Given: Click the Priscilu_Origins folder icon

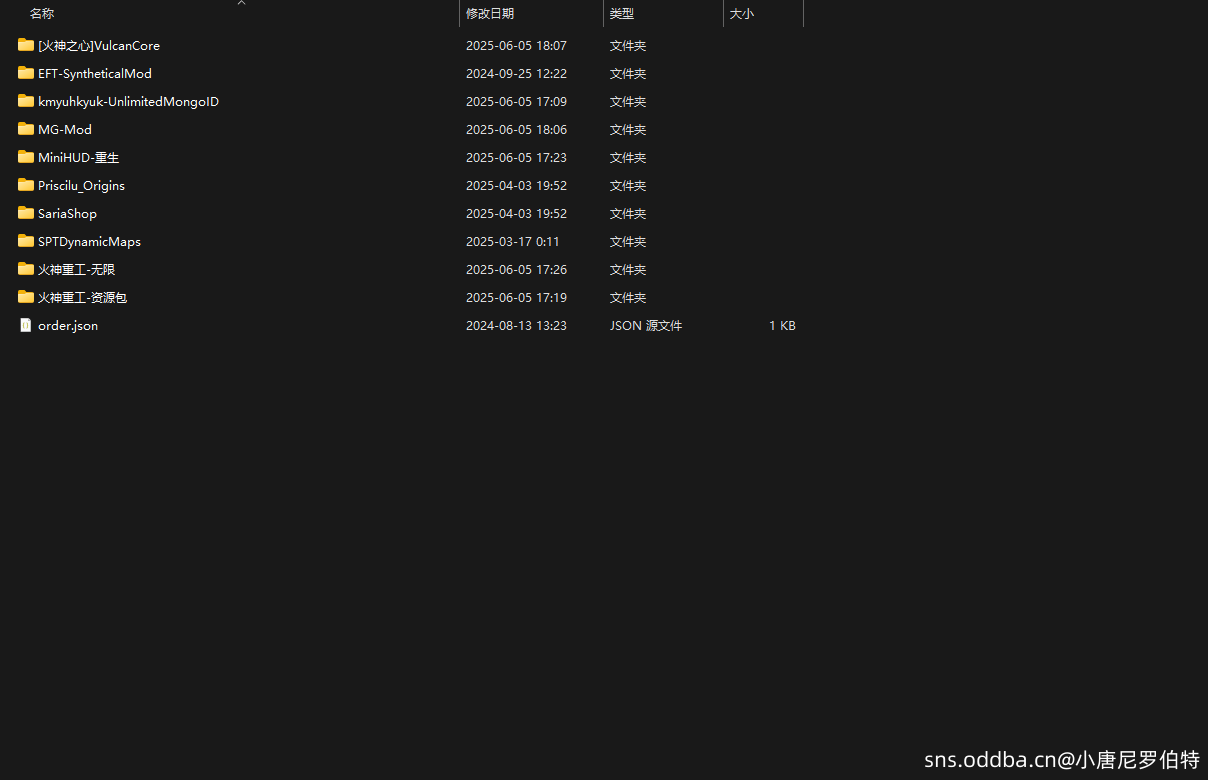Looking at the screenshot, I should tap(26, 185).
